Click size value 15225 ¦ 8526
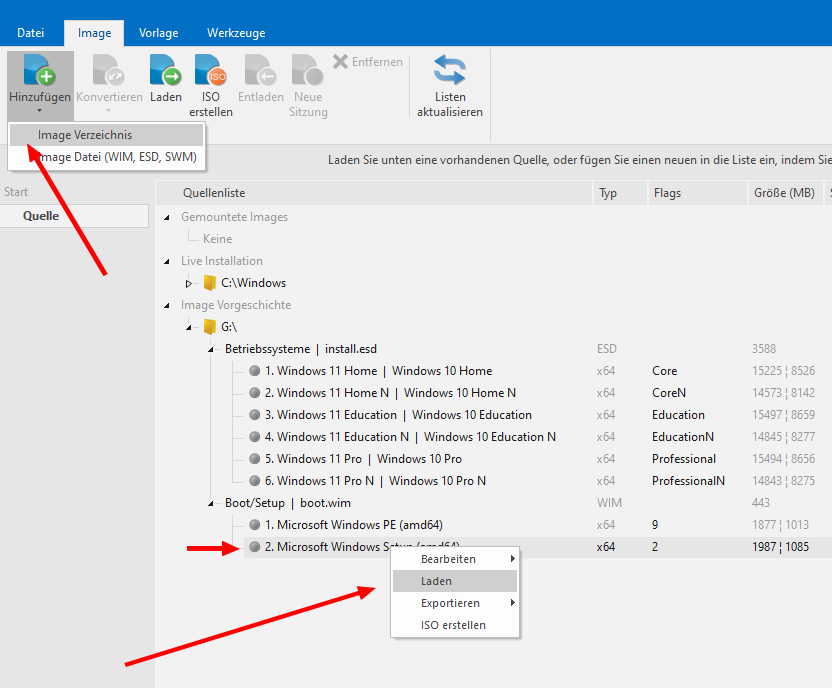 coord(783,371)
